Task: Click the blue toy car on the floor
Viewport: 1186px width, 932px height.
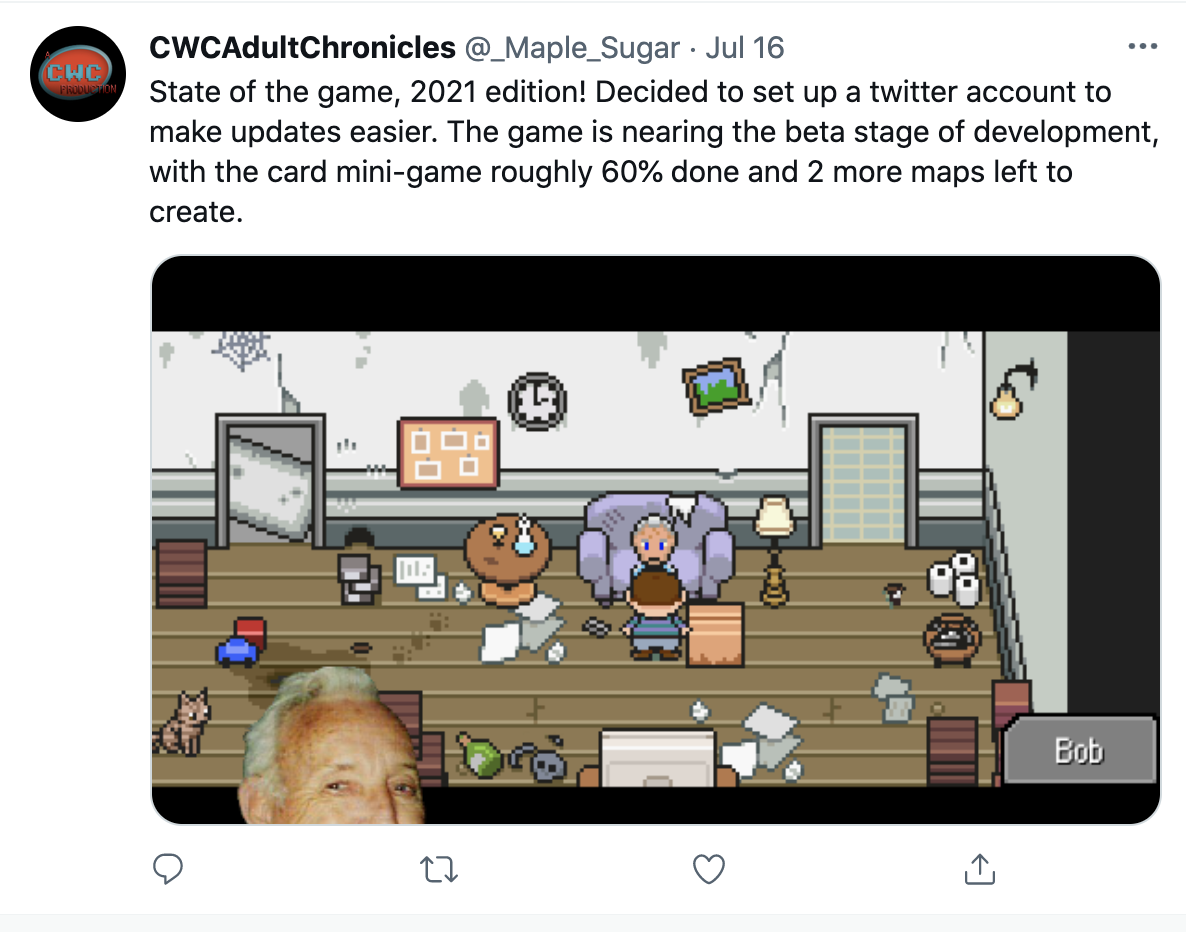Action: (x=237, y=651)
